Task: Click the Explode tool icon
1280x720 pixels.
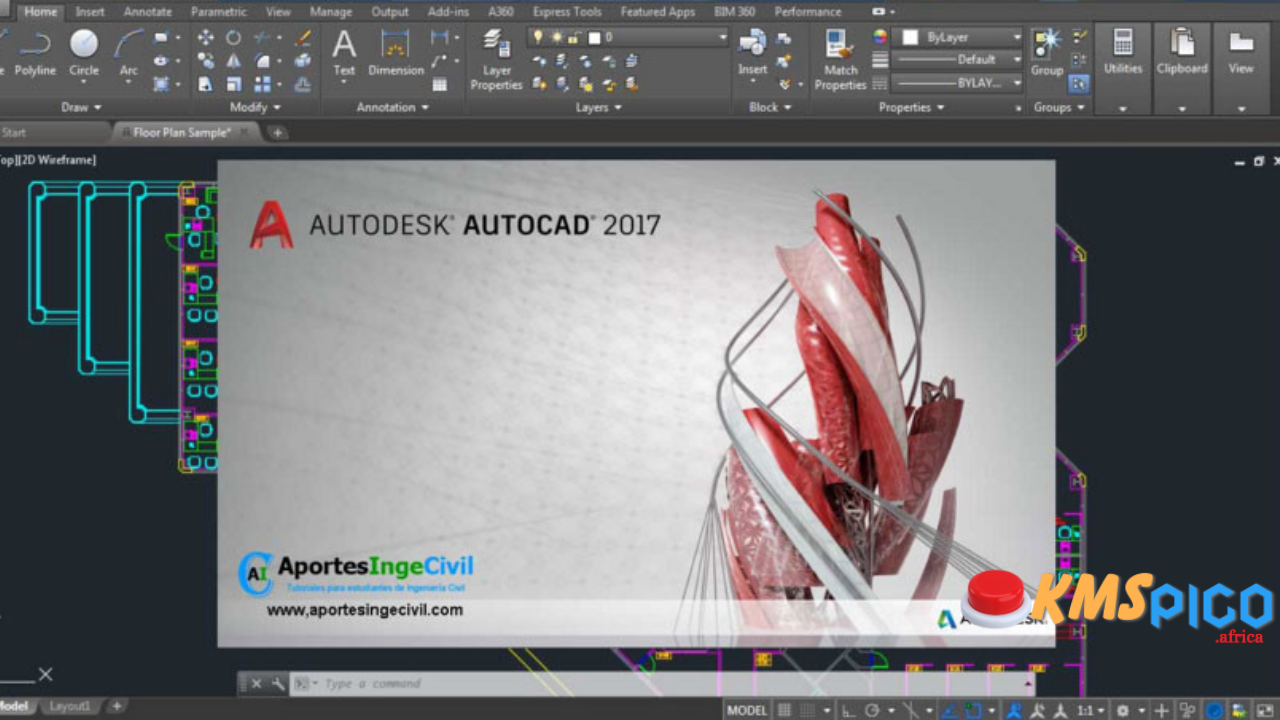Action: click(x=303, y=61)
